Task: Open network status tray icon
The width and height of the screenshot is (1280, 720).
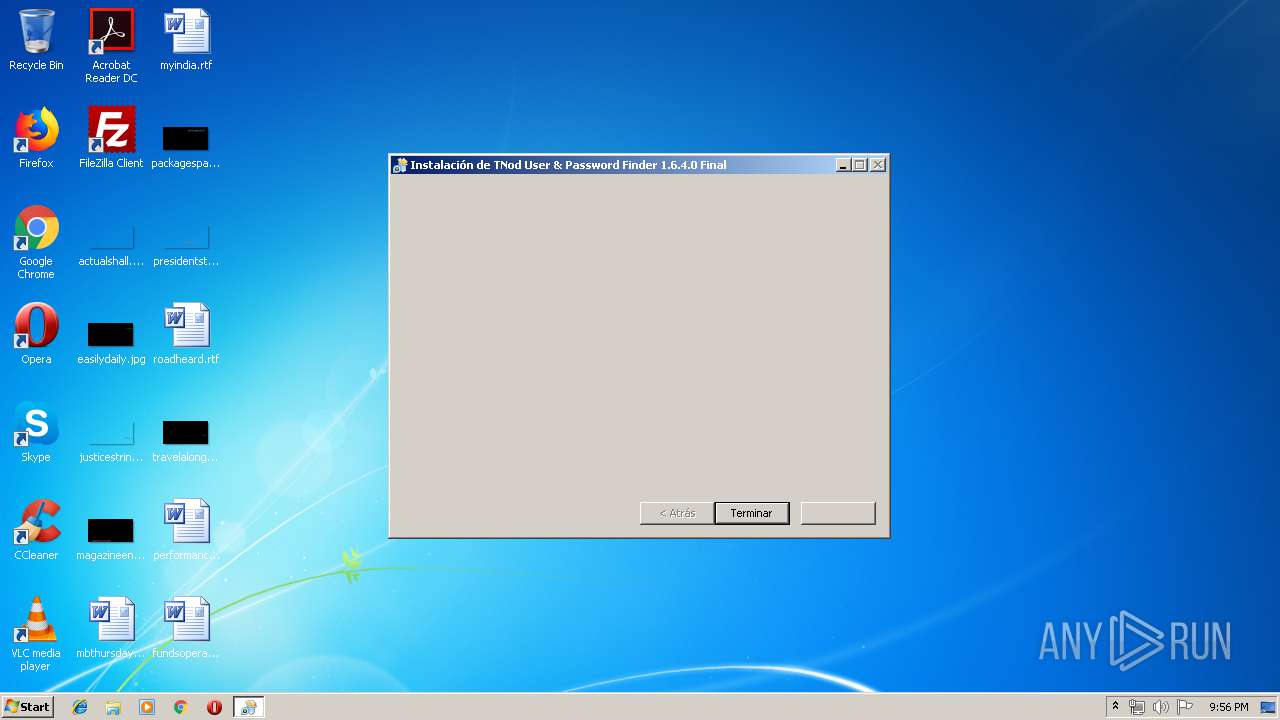Action: pos(1137,707)
